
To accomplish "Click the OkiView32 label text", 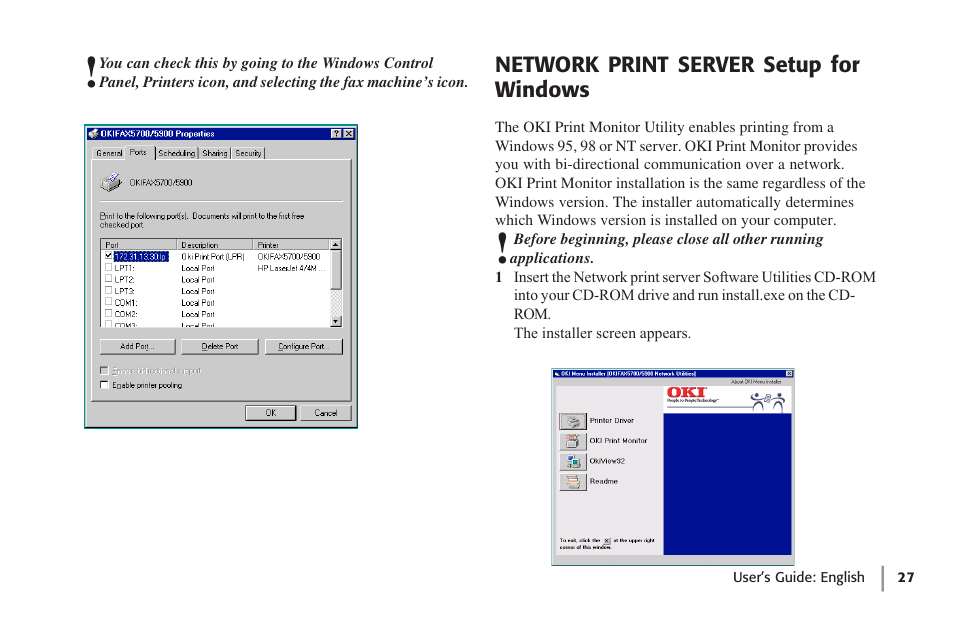I will 607,461.
